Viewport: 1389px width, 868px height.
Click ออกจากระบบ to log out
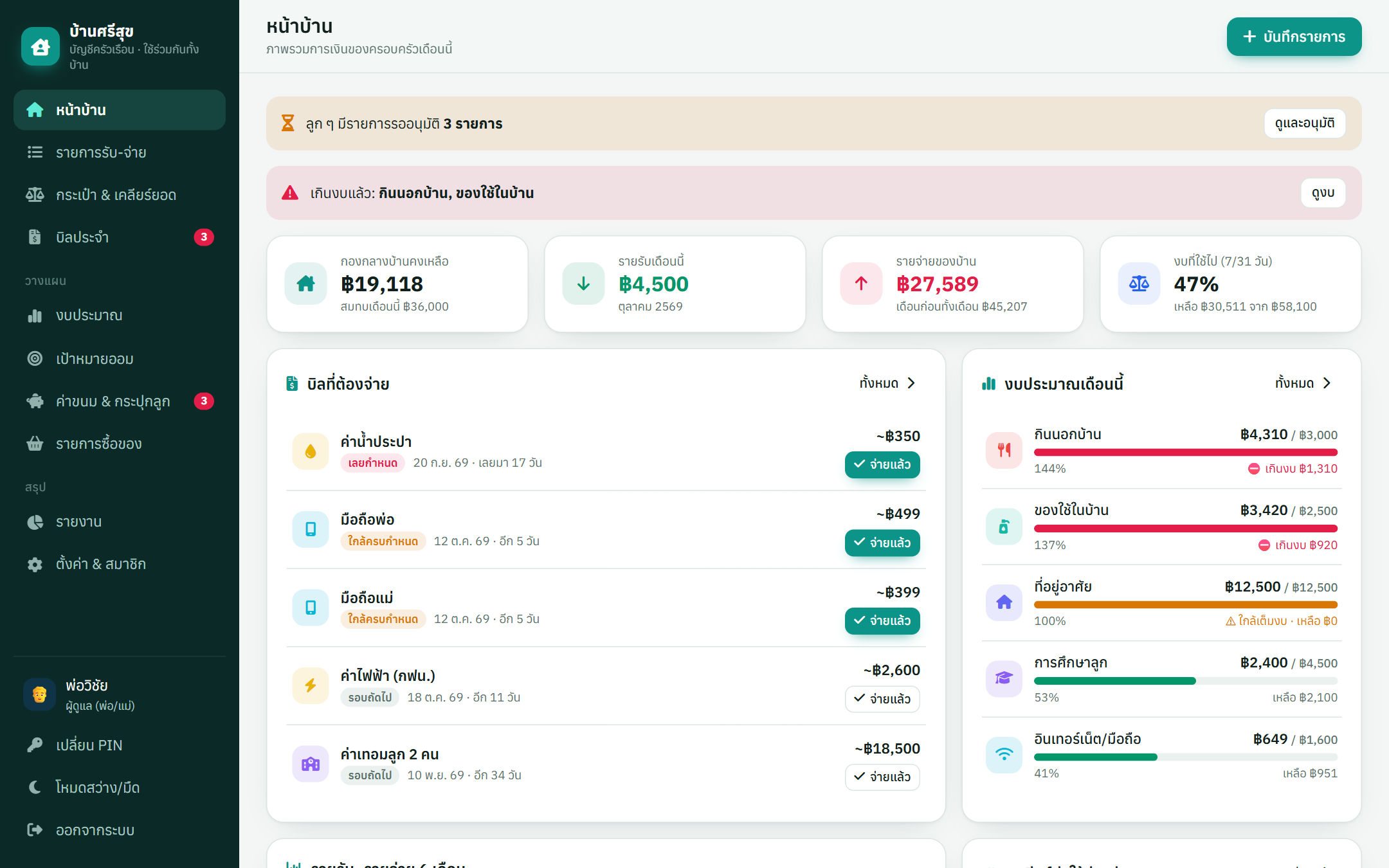click(120, 830)
